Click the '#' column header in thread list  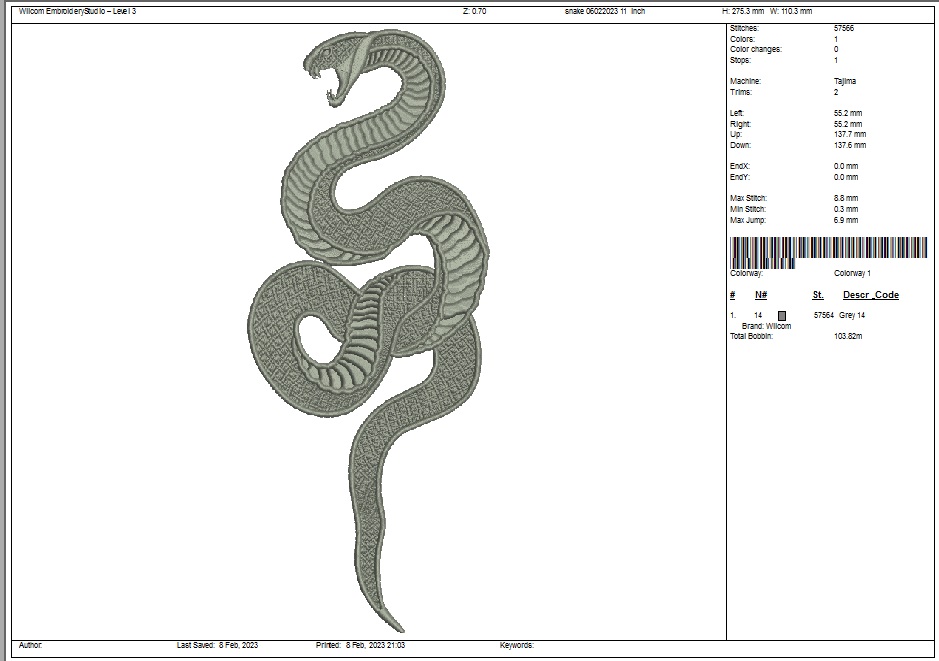coord(732,295)
